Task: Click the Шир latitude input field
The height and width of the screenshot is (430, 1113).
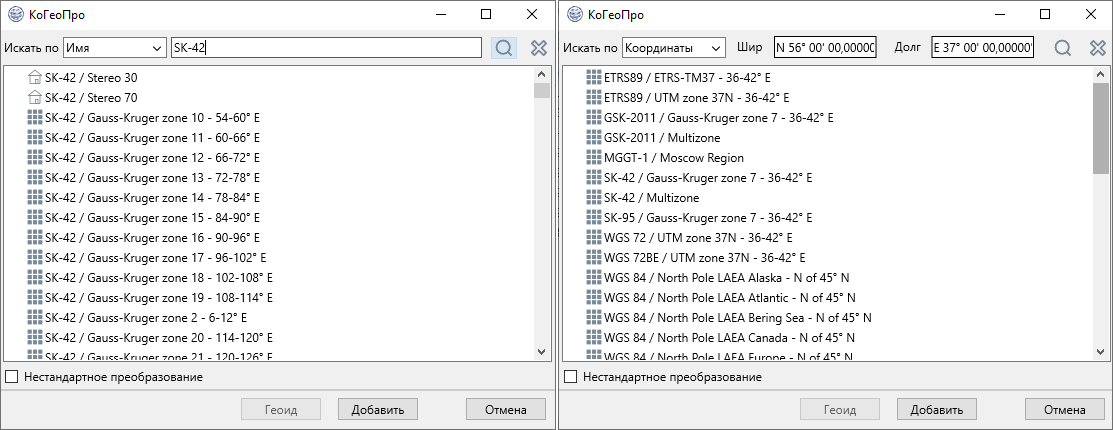Action: 824,48
